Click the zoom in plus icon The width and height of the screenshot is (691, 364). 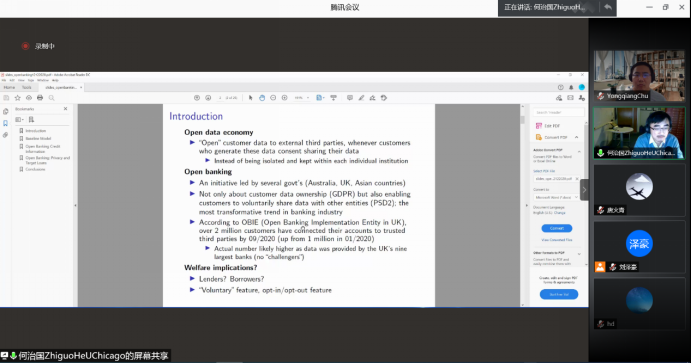tap(285, 98)
